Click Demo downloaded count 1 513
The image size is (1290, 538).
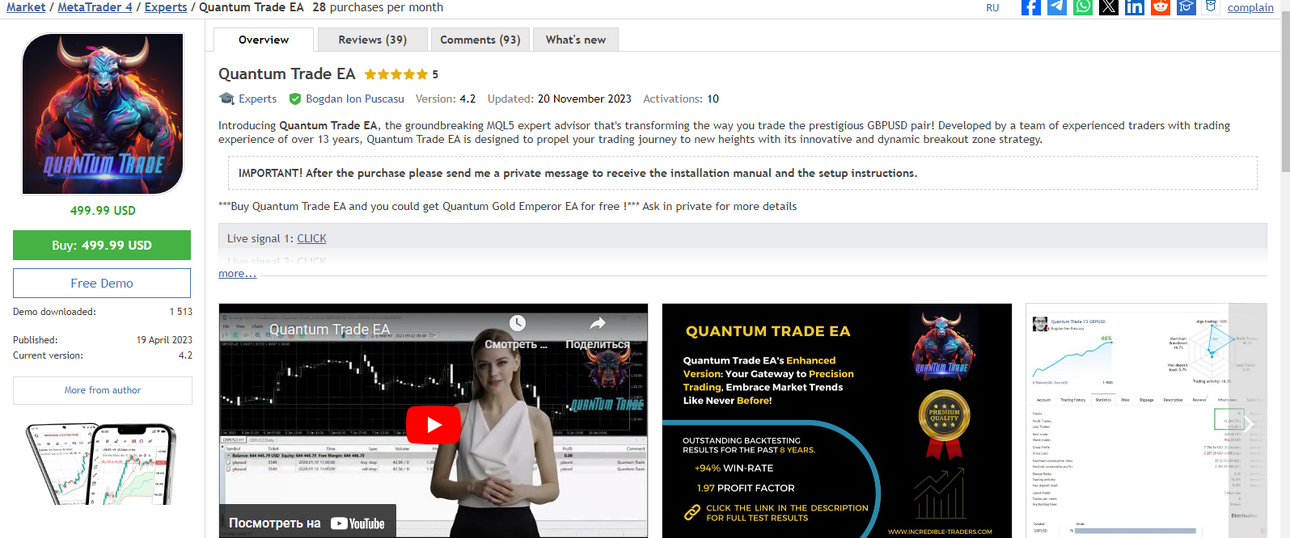click(180, 312)
